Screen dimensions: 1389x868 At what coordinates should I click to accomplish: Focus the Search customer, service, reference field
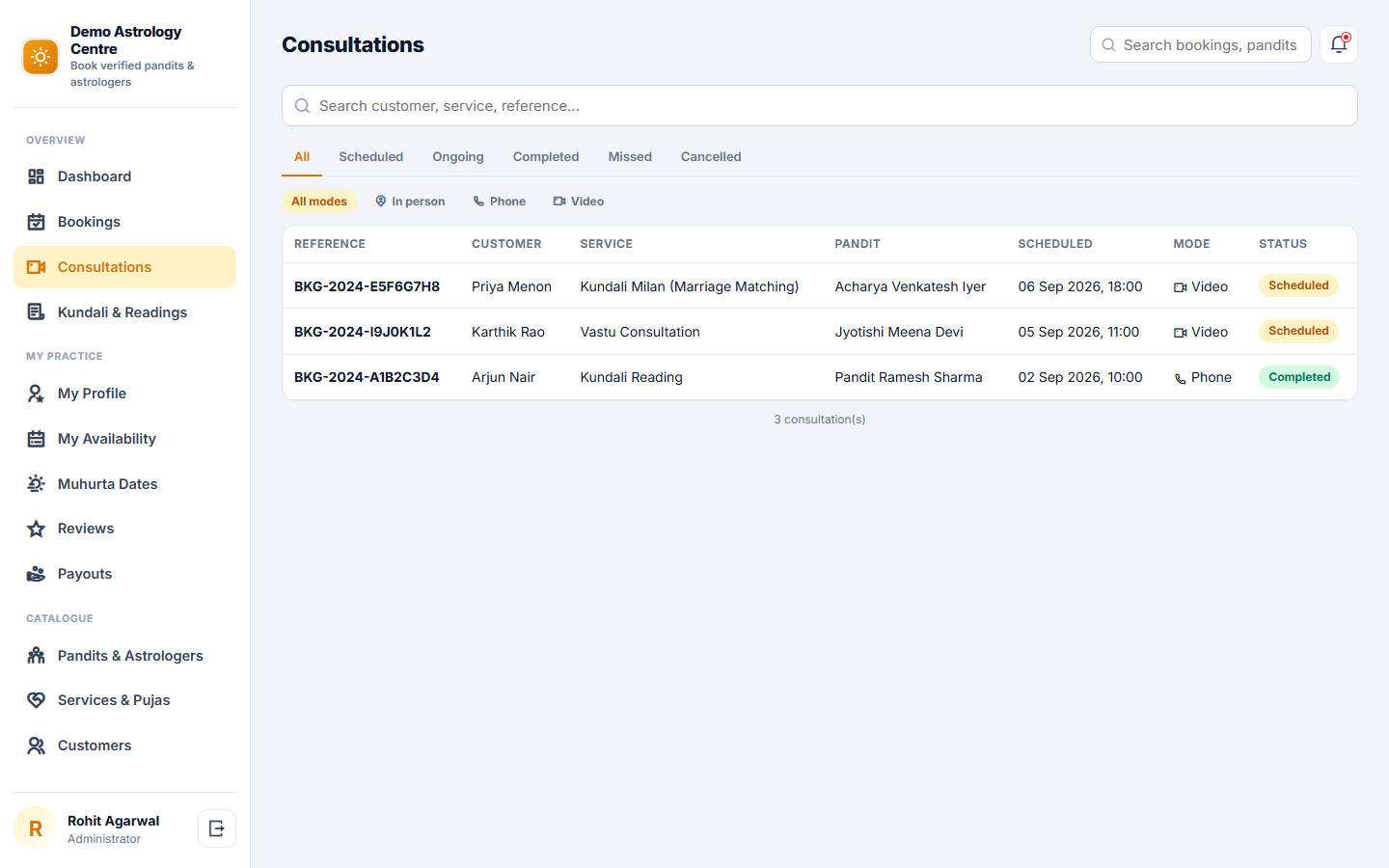(820, 106)
